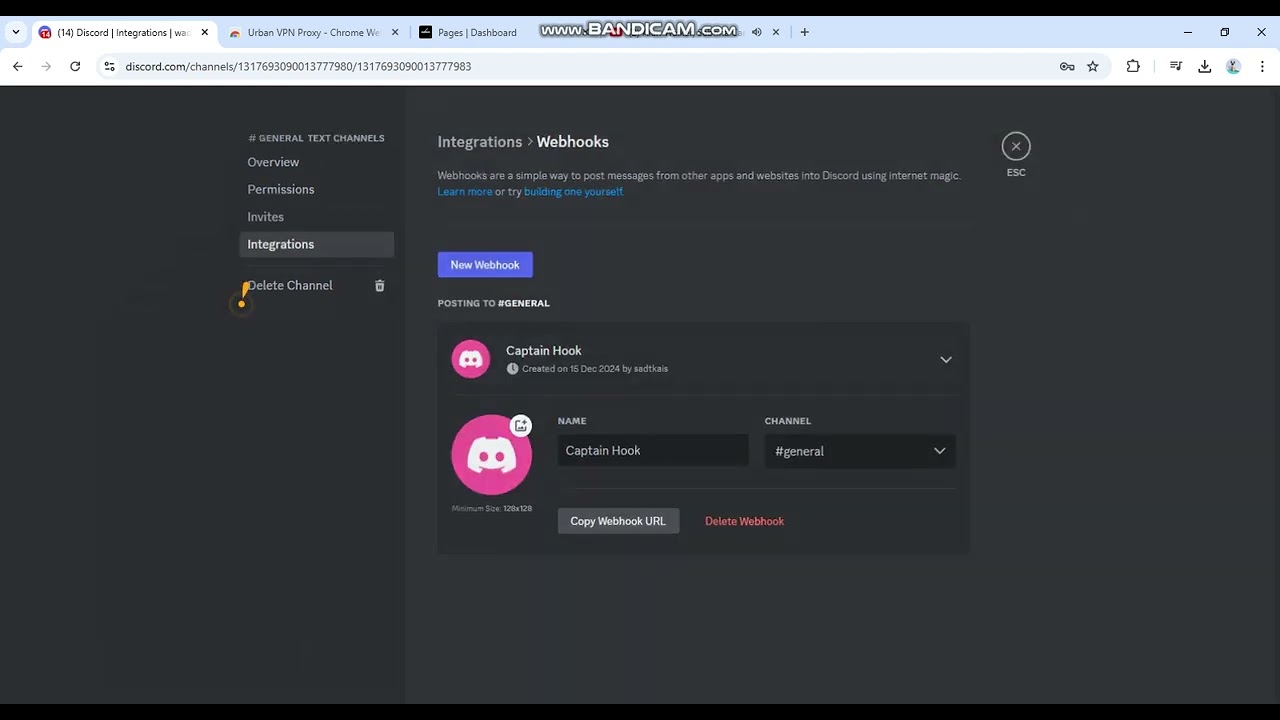The width and height of the screenshot is (1280, 720).
Task: Collapse the Captain Hook webhook panel
Action: pyautogui.click(x=945, y=360)
